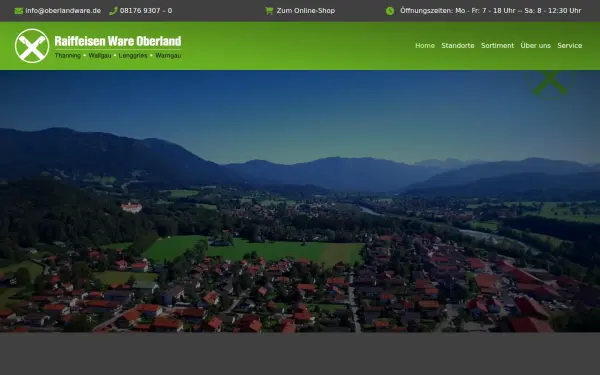This screenshot has height=375, width=600.
Task: Click the faded green logo watermark on hero image
Action: click(x=550, y=84)
